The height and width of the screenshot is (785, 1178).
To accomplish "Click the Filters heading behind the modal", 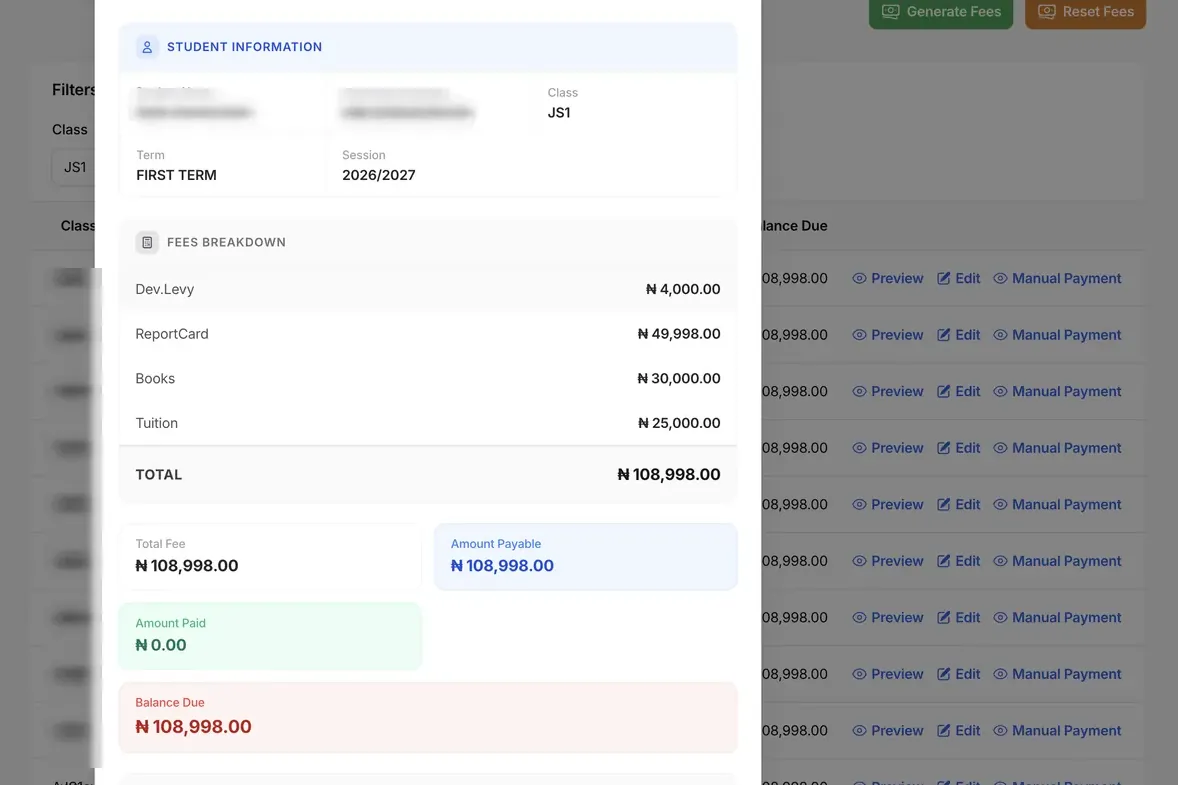I will pyautogui.click(x=74, y=89).
